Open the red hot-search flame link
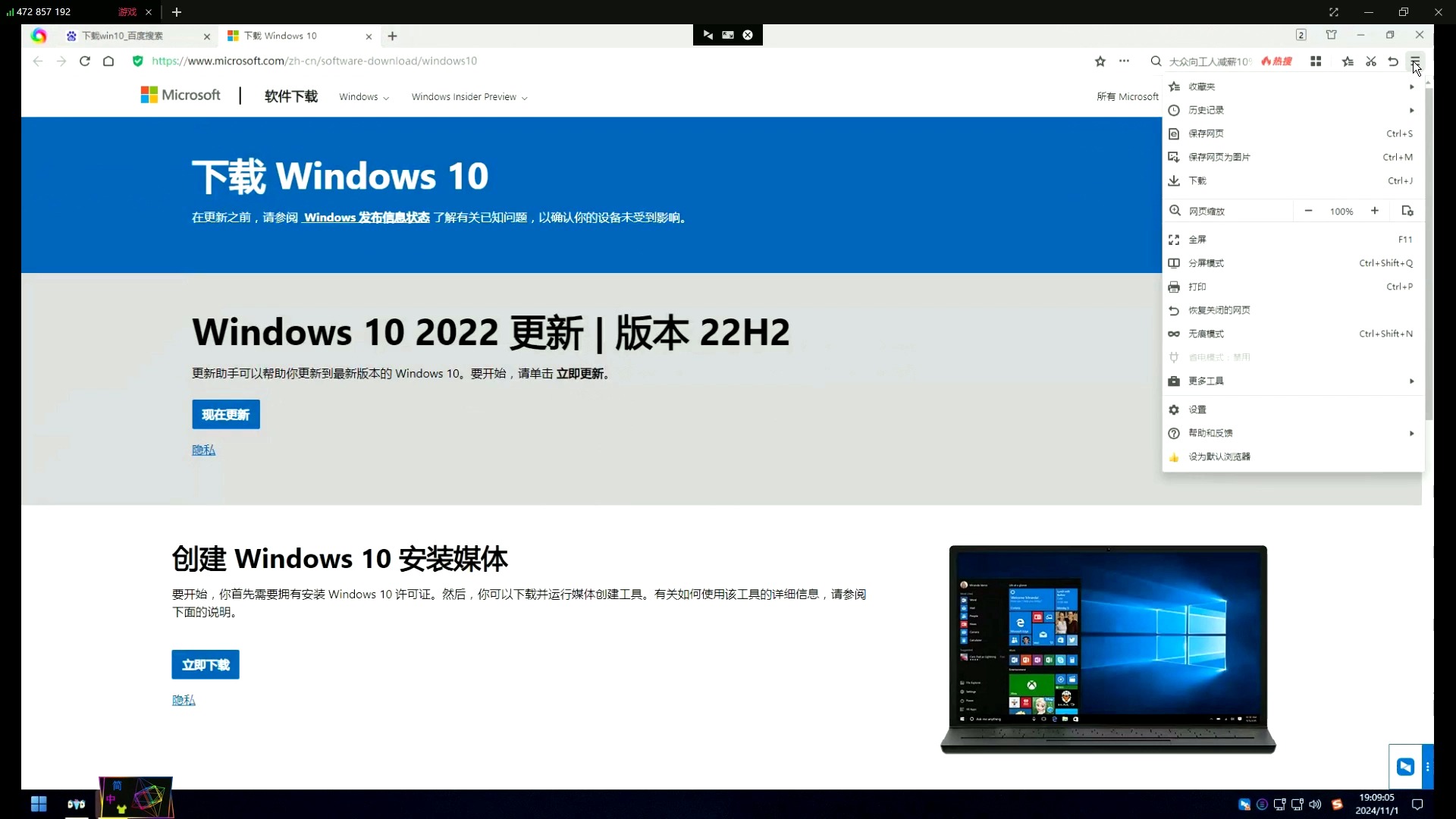The height and width of the screenshot is (819, 1456). tap(1276, 61)
